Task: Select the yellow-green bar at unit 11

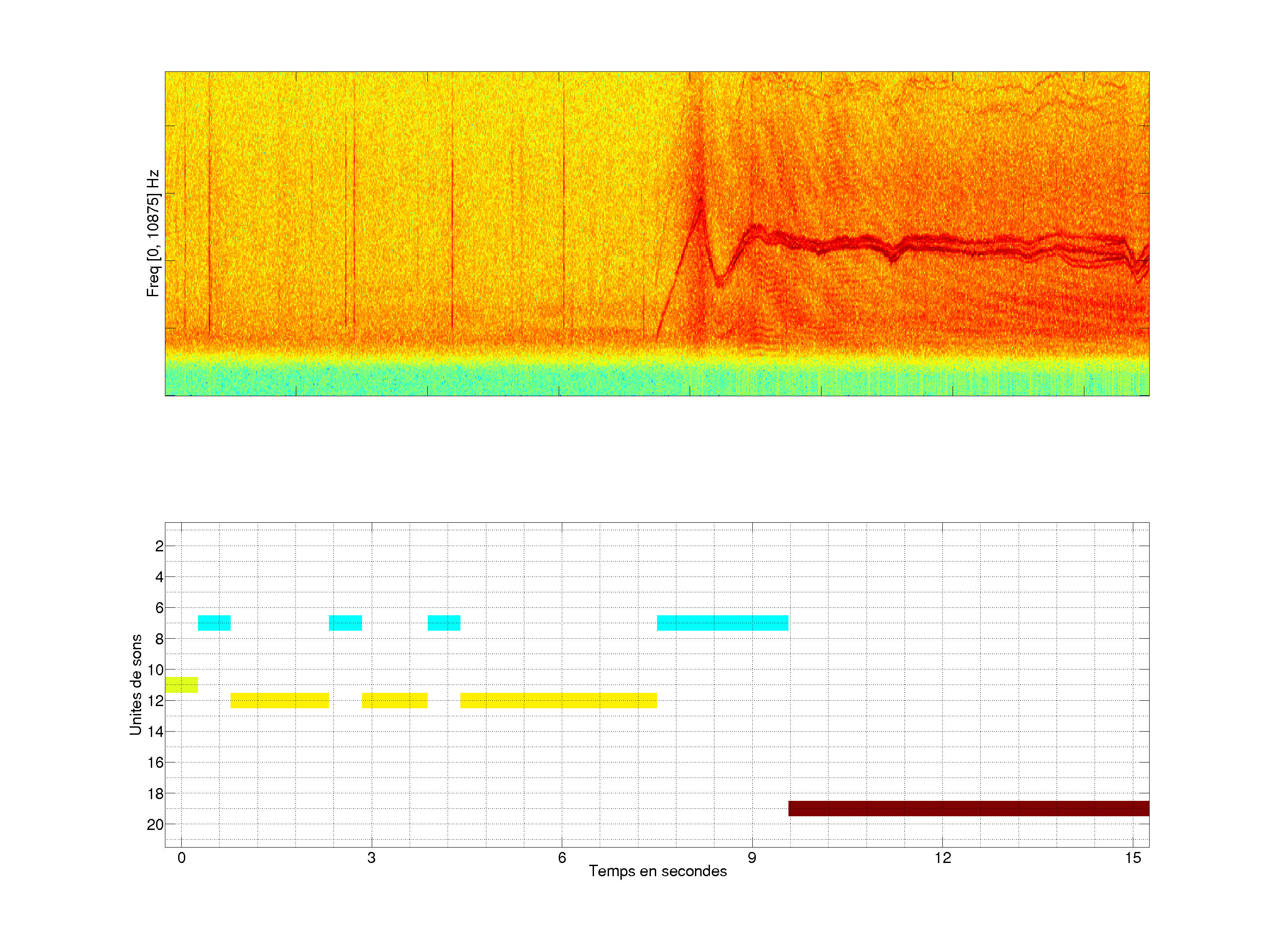Action: pos(181,684)
